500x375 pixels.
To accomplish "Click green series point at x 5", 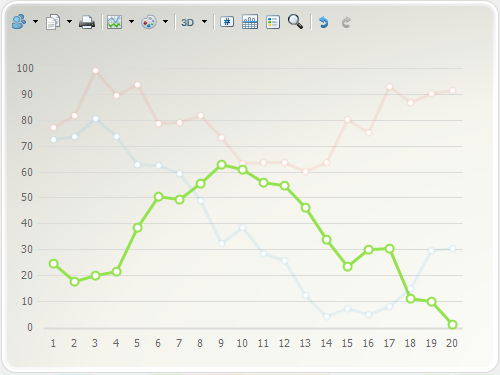I will (x=137, y=228).
